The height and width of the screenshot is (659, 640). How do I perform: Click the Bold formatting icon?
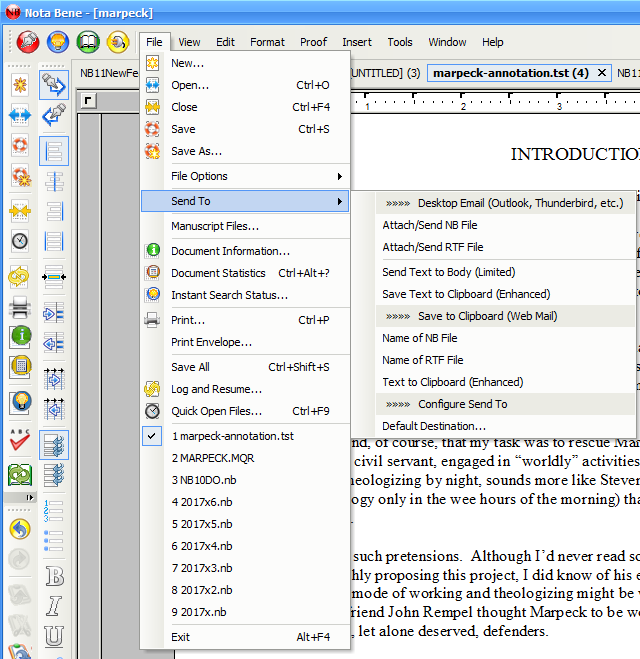pos(54,577)
